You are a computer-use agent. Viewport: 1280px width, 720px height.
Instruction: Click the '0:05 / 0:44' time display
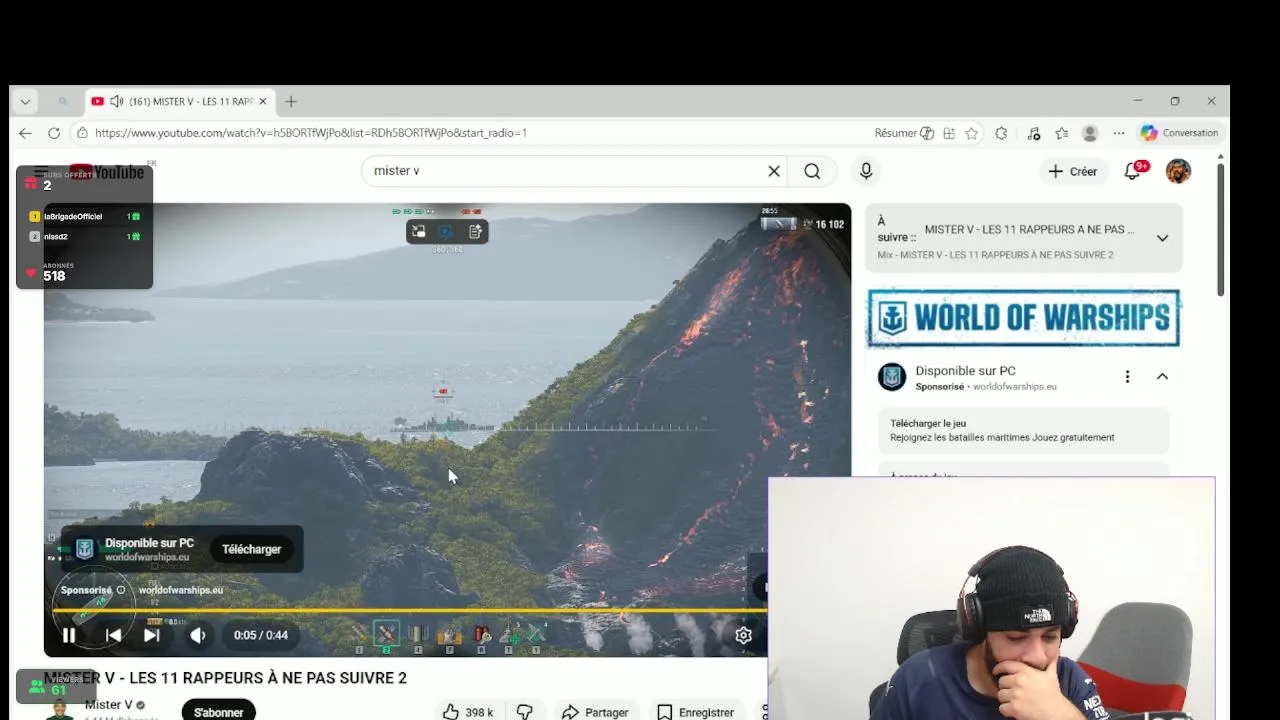(x=261, y=635)
